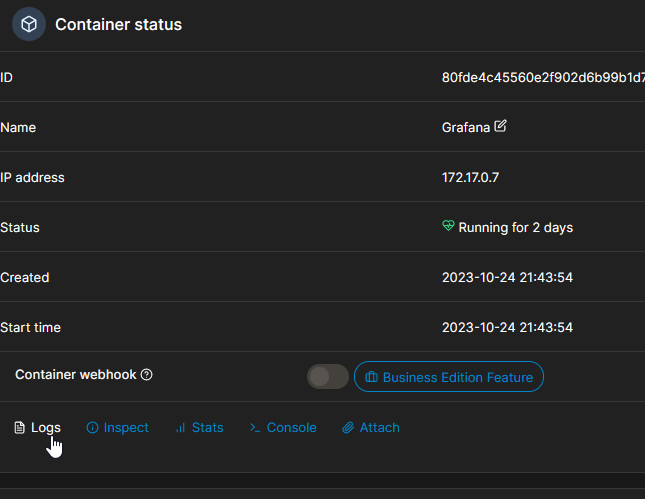
Task: Click the Container status heading
Action: point(118,24)
